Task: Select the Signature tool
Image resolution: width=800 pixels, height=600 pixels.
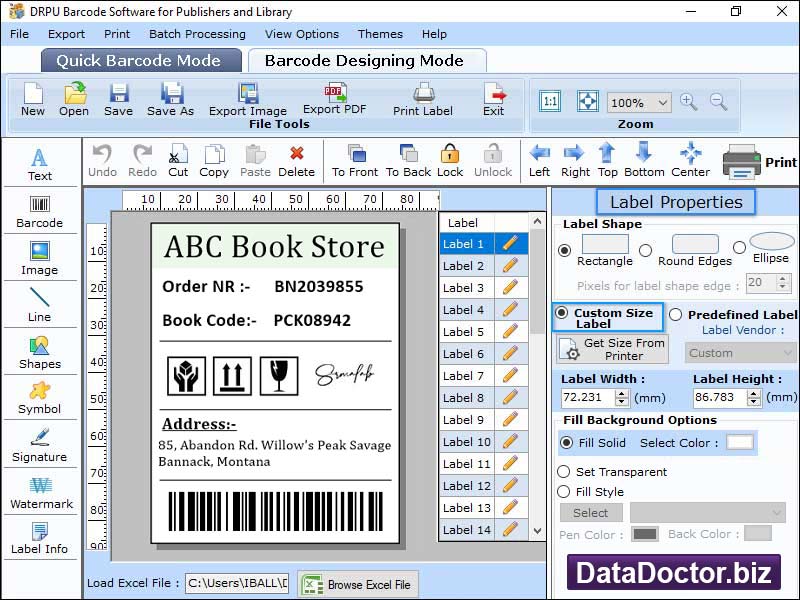Action: pos(40,446)
